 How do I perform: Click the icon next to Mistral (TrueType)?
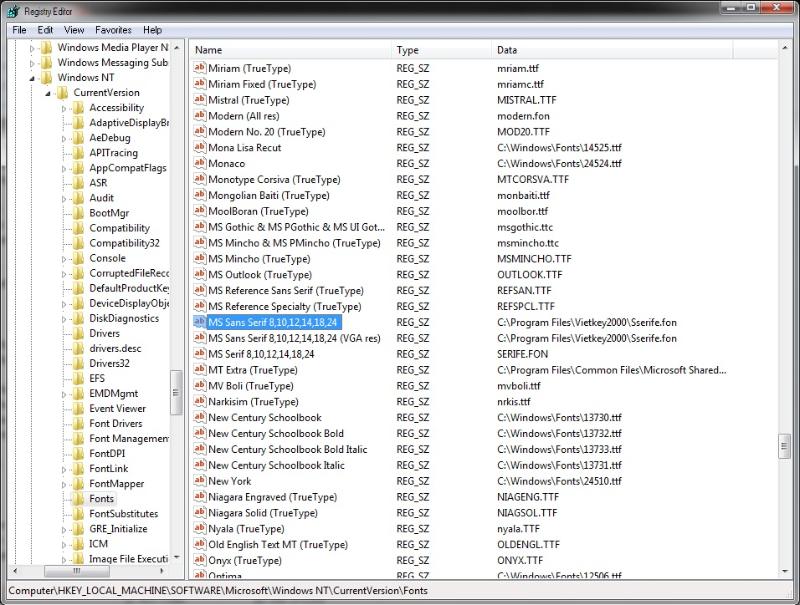[199, 100]
